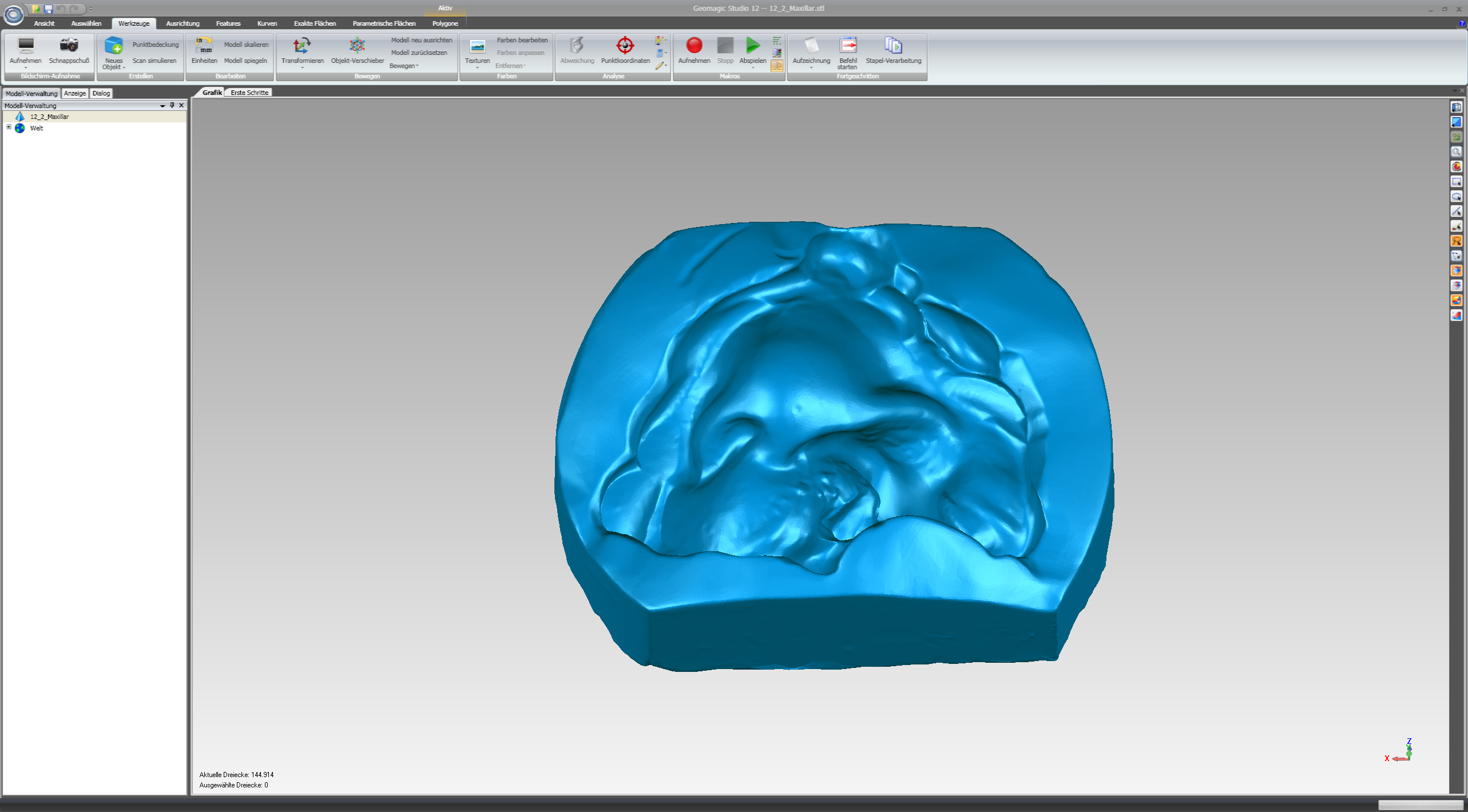Screen dimensions: 1468x812
Task: Open the Aufzeichnung dropdown arrow
Action: (811, 67)
